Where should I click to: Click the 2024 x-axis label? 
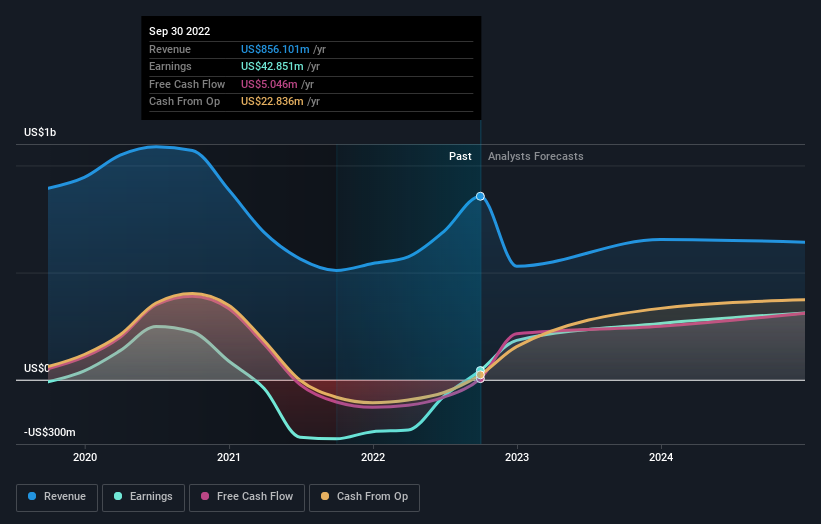click(x=661, y=457)
